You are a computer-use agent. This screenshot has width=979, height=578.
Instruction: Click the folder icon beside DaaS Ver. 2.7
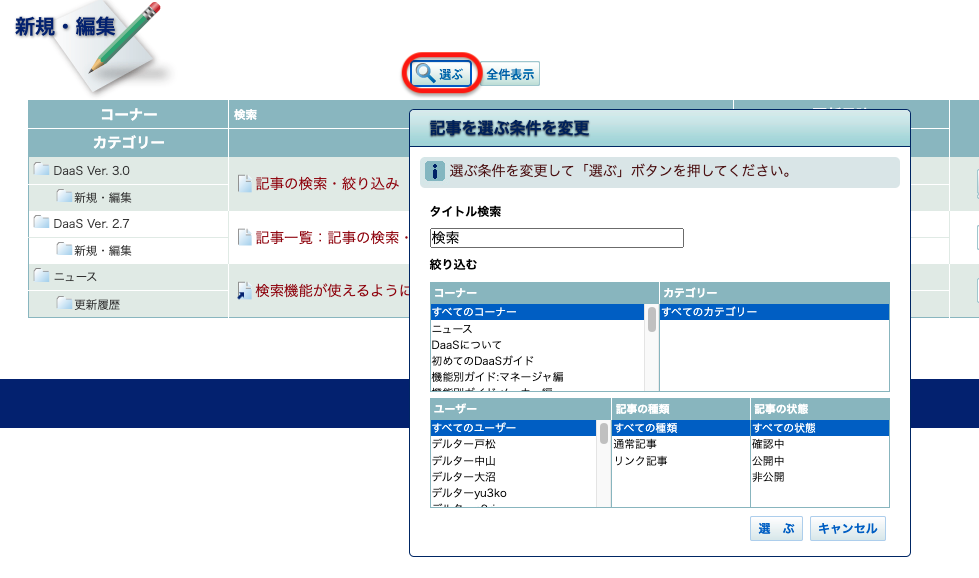click(x=41, y=223)
